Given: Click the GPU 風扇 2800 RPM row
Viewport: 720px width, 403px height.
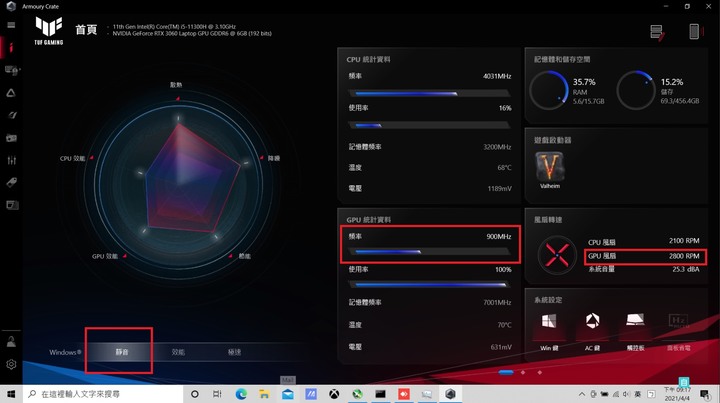Looking at the screenshot, I should tap(644, 256).
